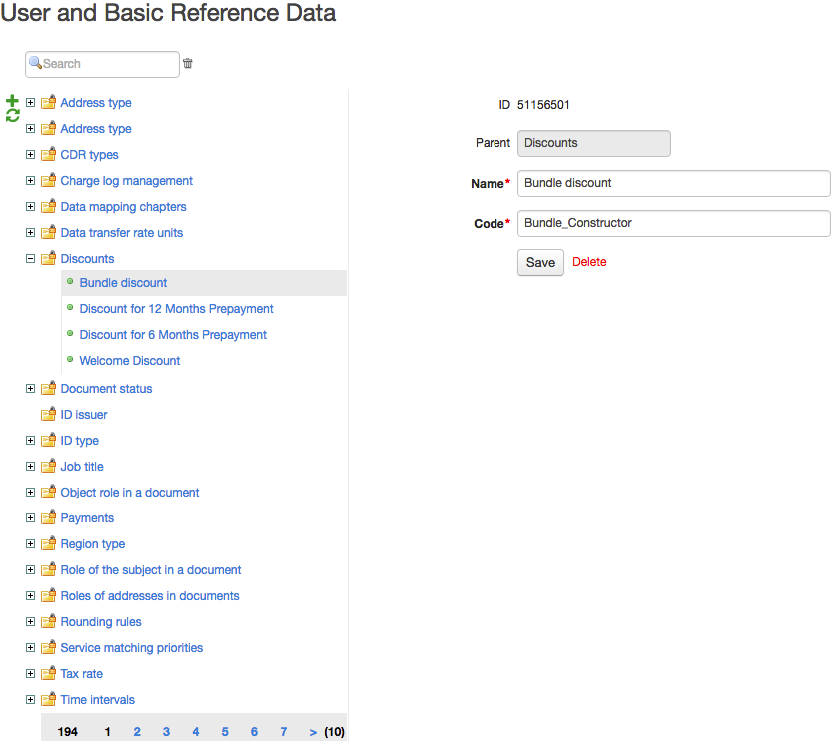Go to page 2 of the tree
834x745 pixels.
point(137,732)
